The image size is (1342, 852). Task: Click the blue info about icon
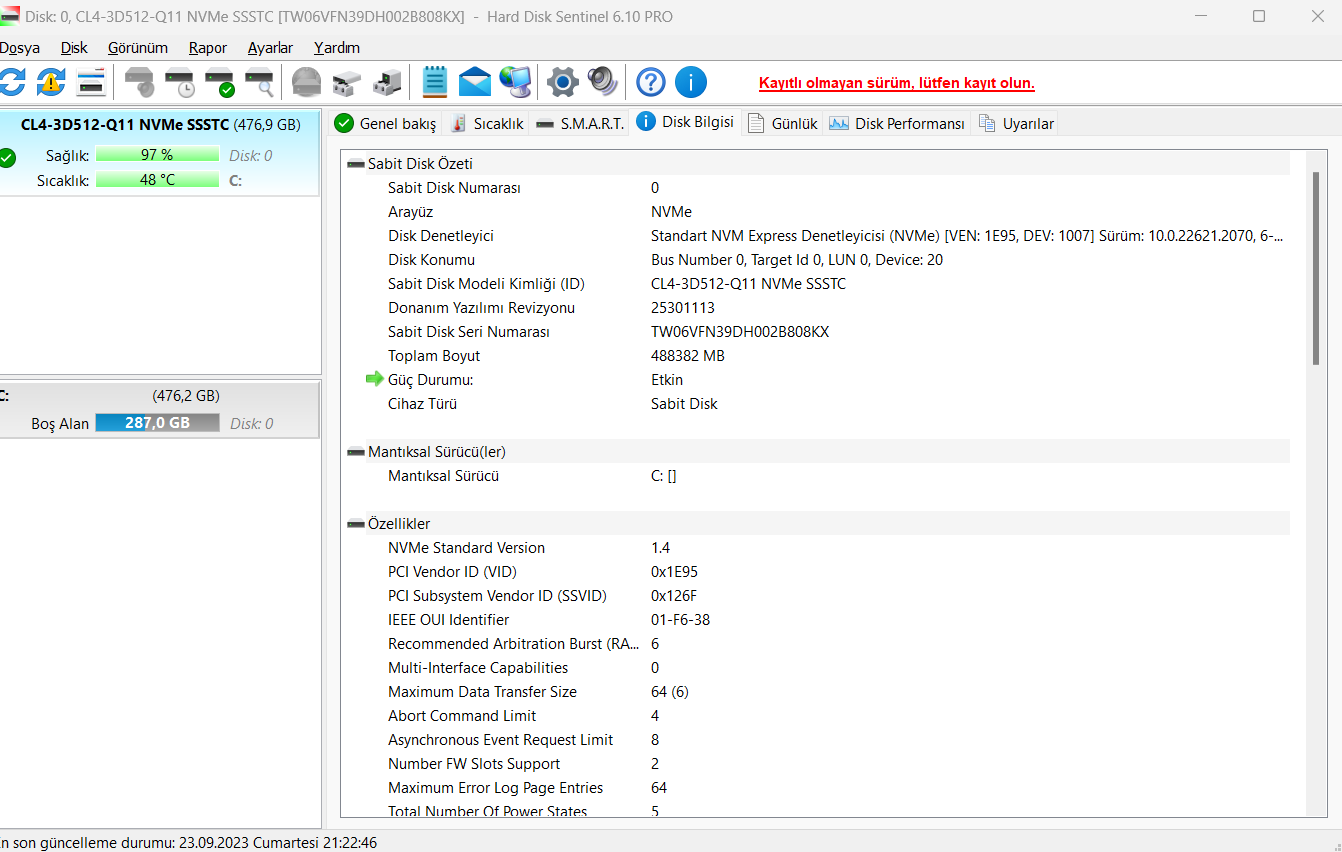pyautogui.click(x=691, y=82)
